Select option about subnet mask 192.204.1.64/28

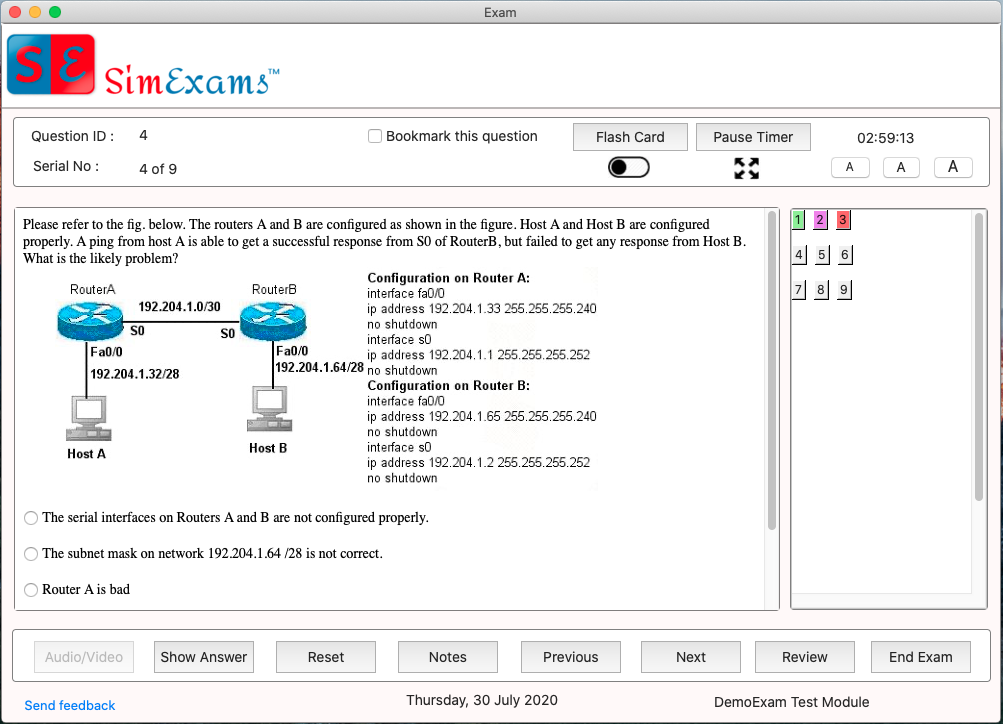tap(31, 554)
